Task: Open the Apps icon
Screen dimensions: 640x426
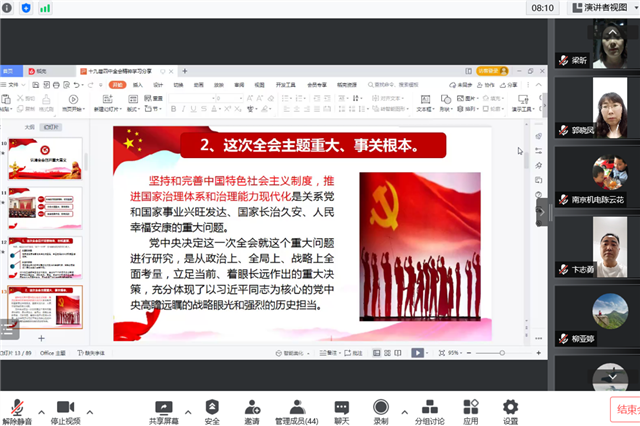Action: [471, 406]
